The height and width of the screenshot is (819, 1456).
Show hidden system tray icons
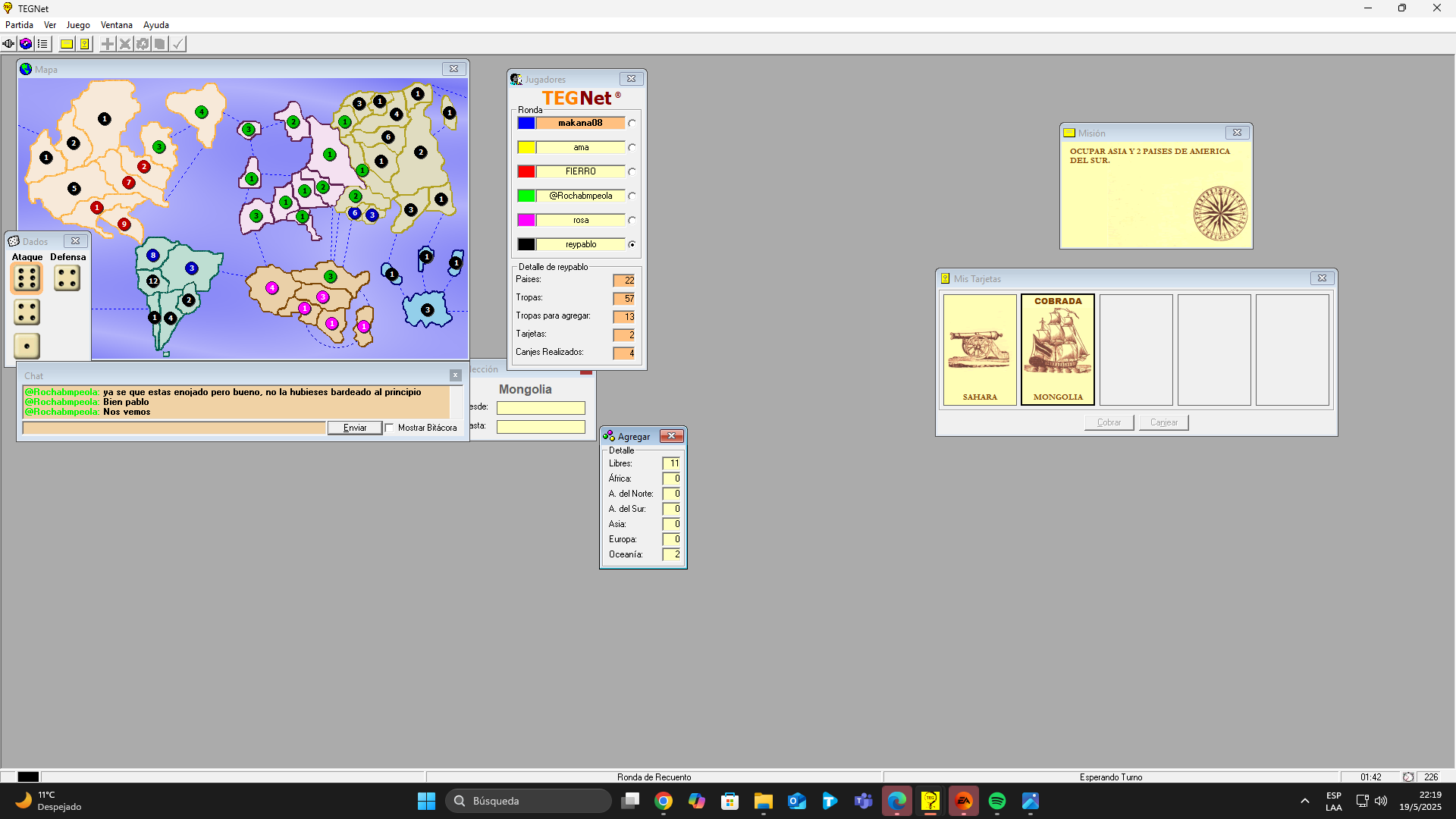click(1304, 801)
